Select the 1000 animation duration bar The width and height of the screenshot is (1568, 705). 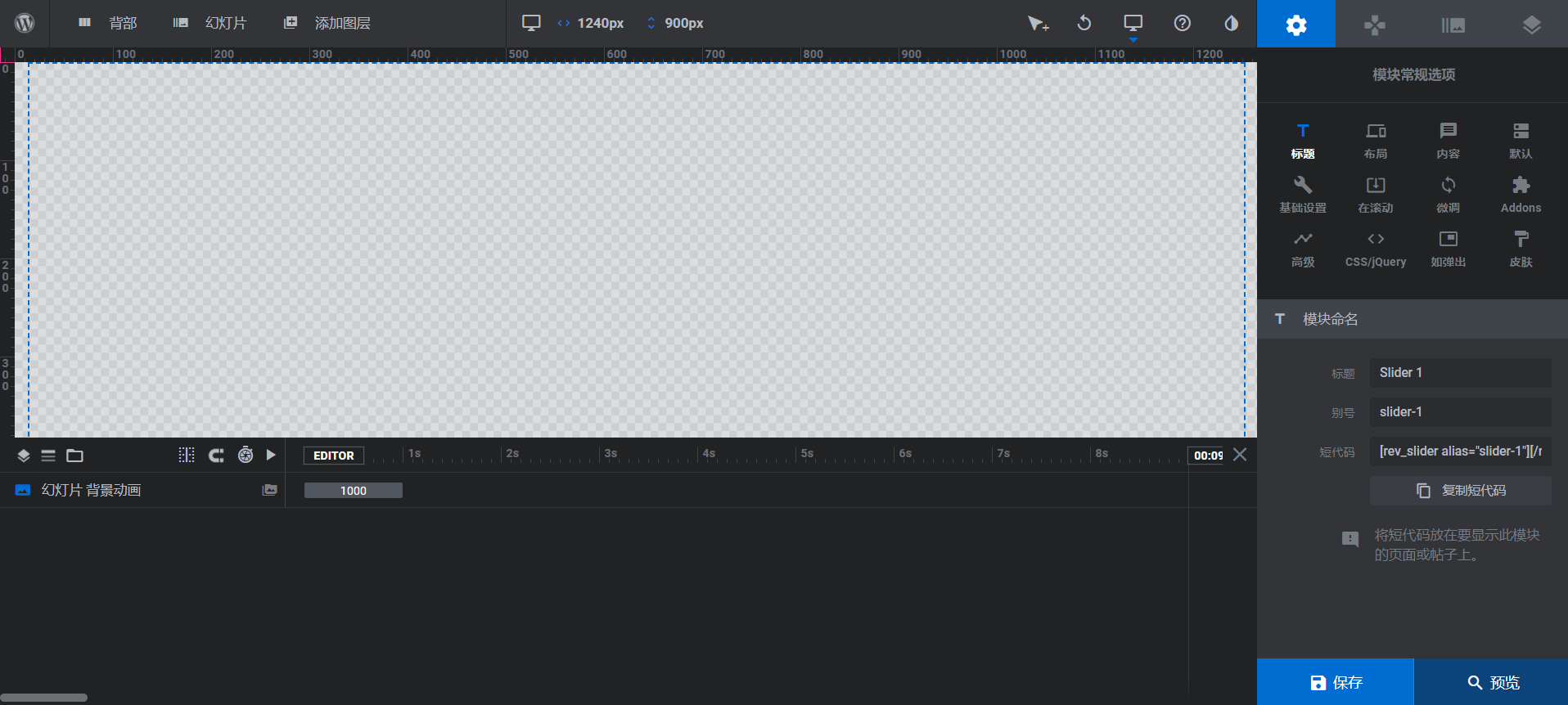click(354, 491)
